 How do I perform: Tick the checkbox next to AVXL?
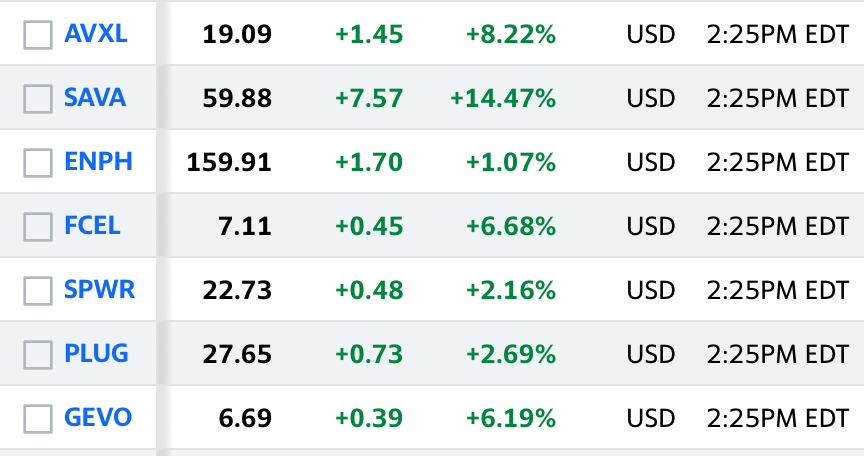point(38,35)
